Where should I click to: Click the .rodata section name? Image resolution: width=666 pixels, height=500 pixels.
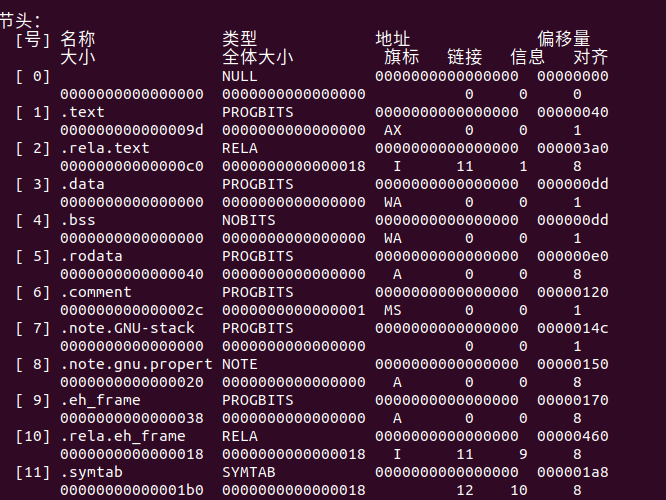click(91, 256)
